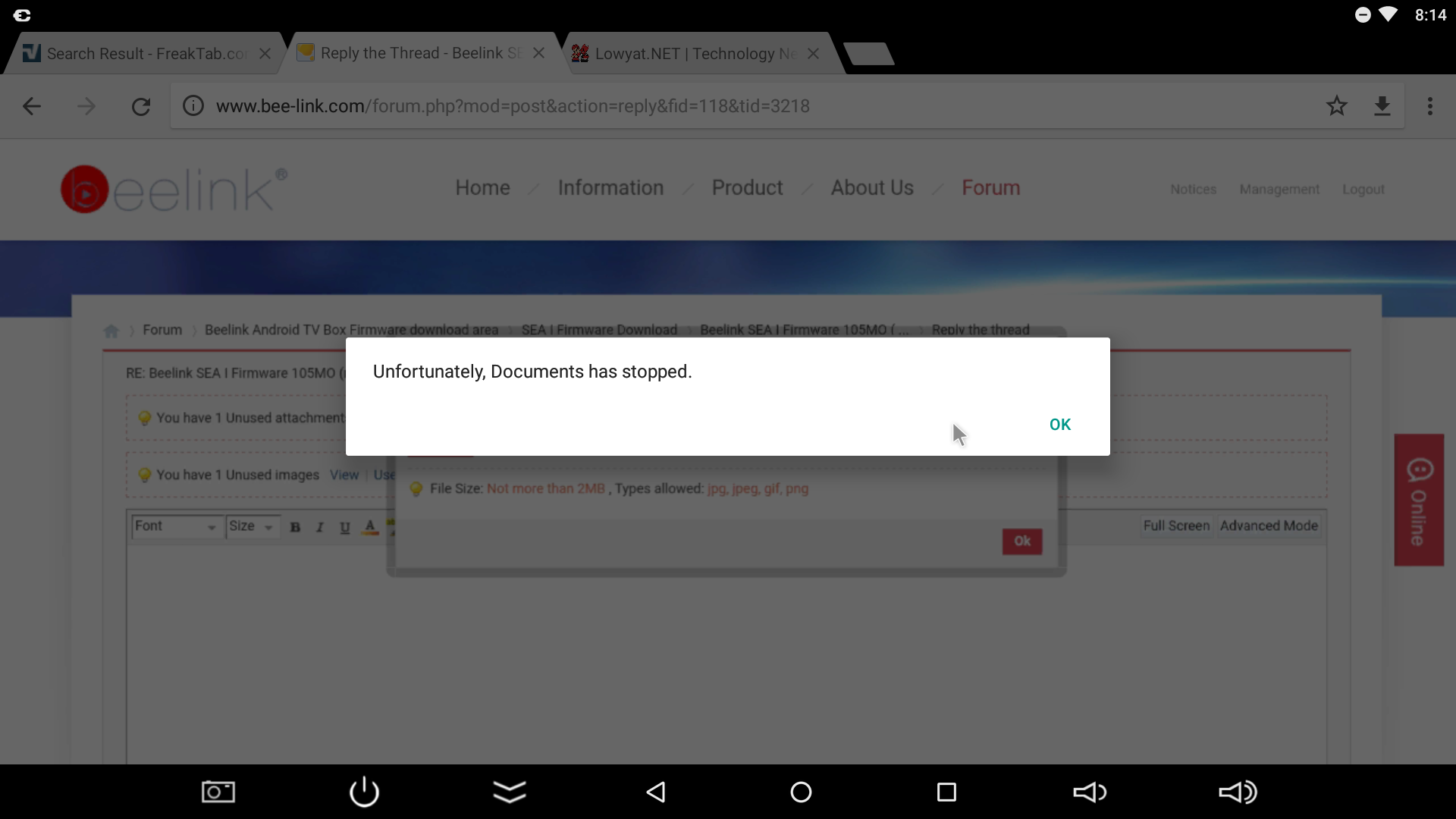
Task: Click the Bold formatting icon
Action: click(295, 526)
